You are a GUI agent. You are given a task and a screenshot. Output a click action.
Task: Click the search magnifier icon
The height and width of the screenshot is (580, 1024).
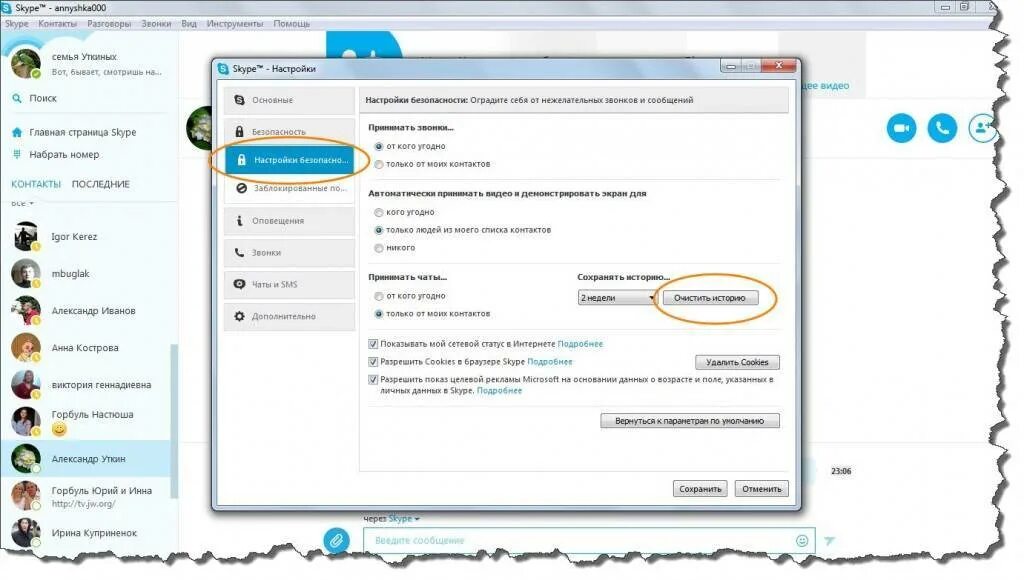pyautogui.click(x=17, y=98)
